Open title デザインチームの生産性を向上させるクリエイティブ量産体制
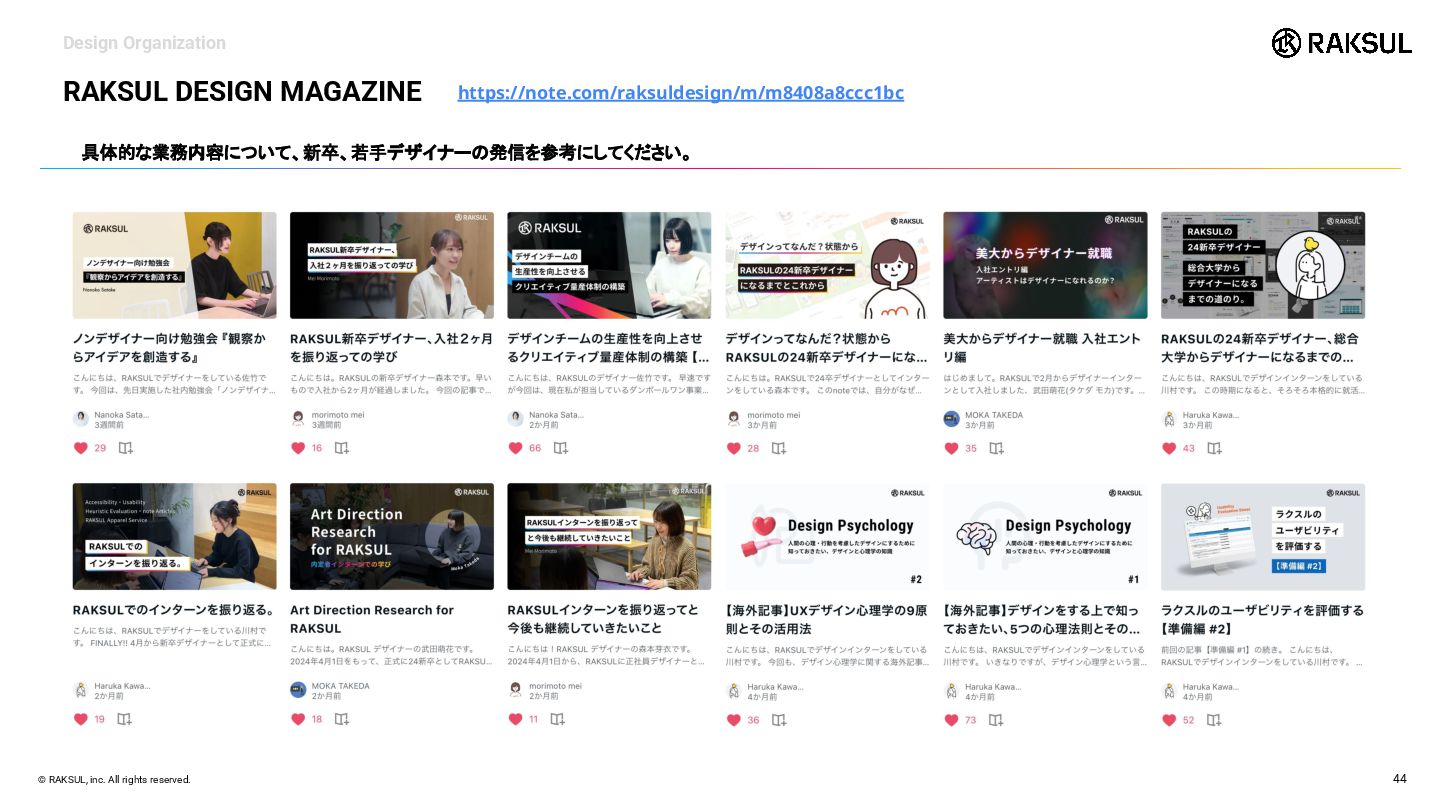Screen dimensions: 1440x810 608,348
